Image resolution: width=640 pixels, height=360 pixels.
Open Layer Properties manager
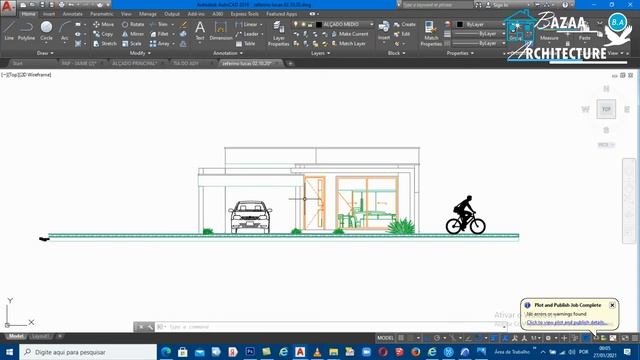tap(278, 33)
